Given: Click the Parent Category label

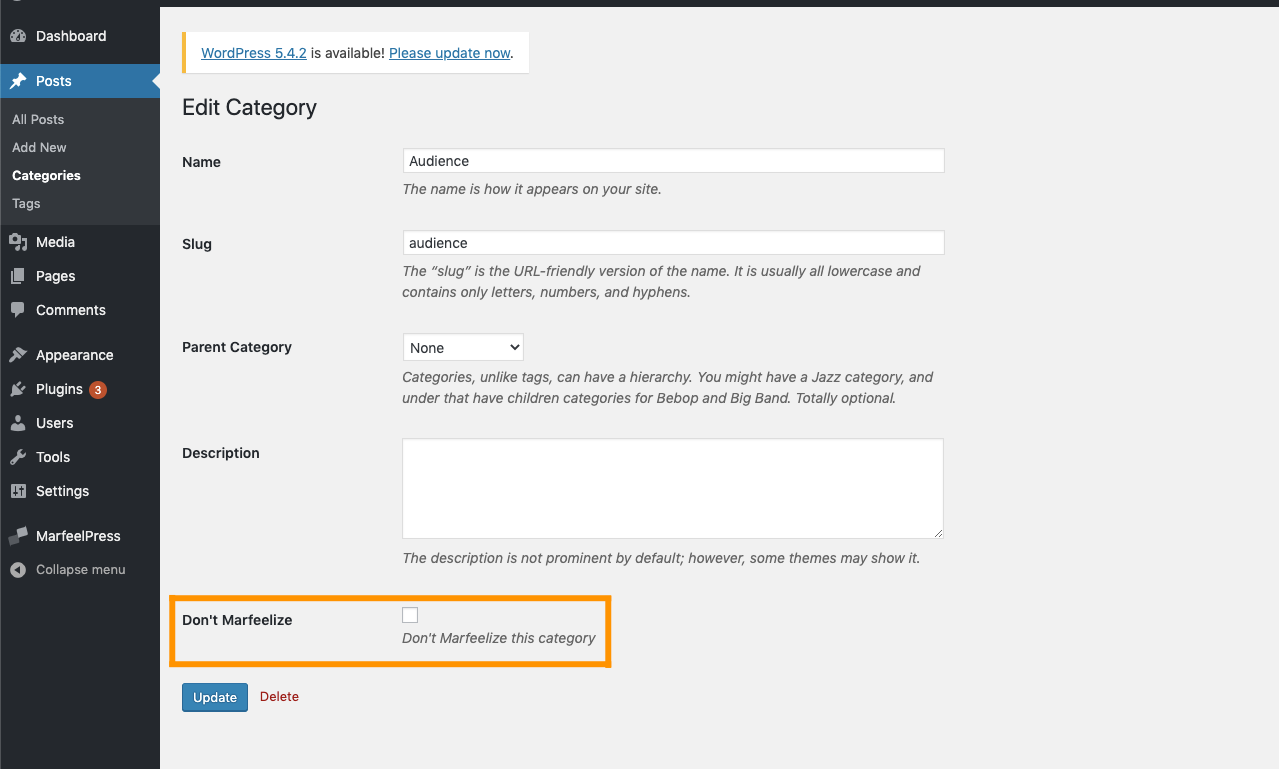Looking at the screenshot, I should pos(237,347).
